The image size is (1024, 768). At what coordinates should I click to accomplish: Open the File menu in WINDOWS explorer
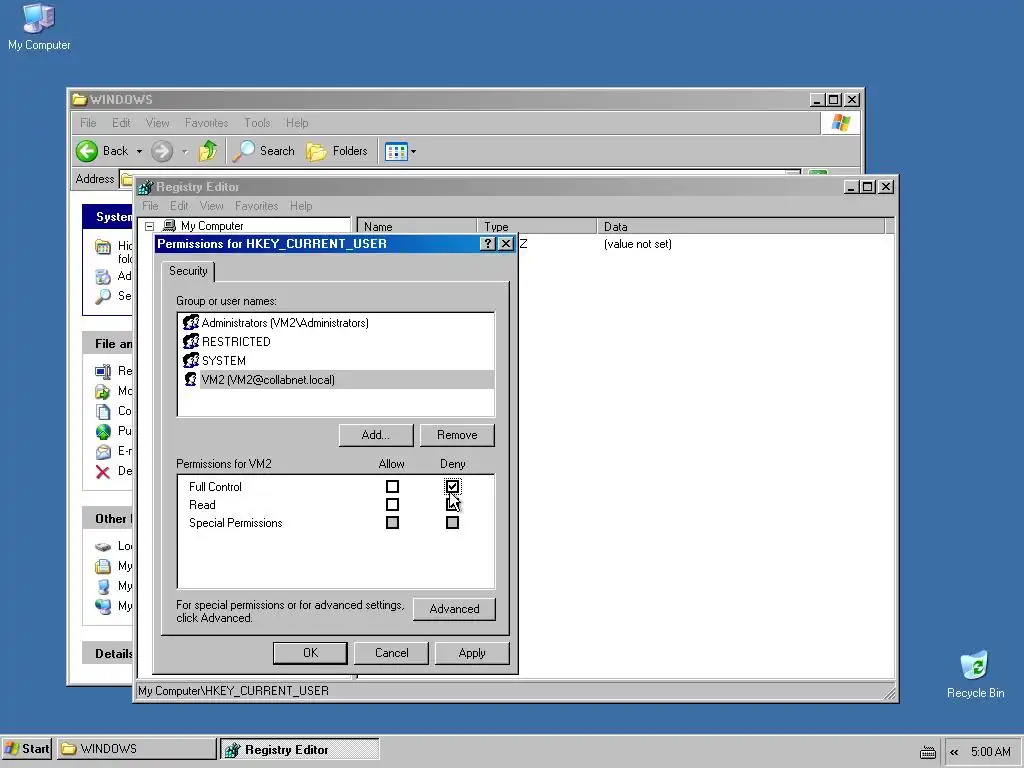(x=88, y=123)
